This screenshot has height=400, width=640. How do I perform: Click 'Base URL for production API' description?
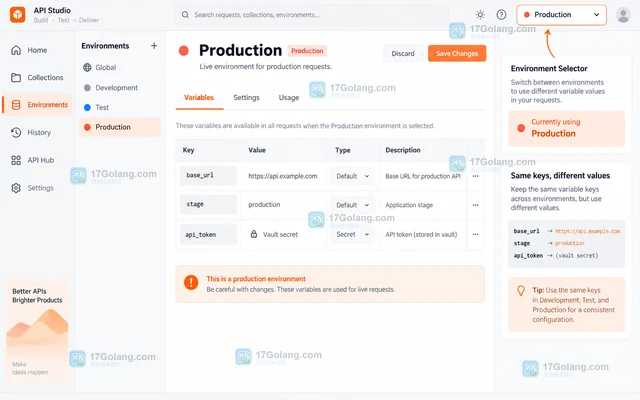click(x=423, y=176)
